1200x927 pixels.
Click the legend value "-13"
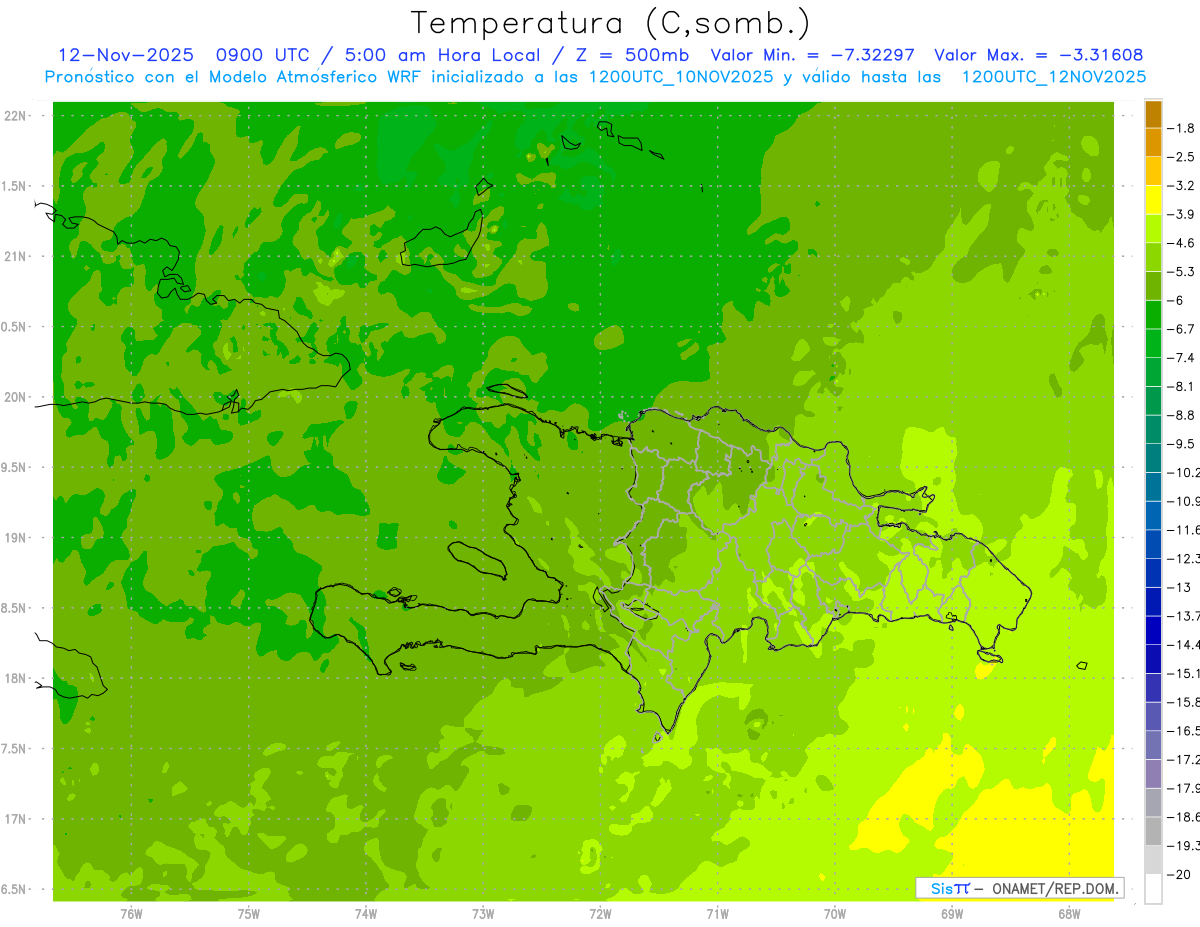tap(1180, 588)
